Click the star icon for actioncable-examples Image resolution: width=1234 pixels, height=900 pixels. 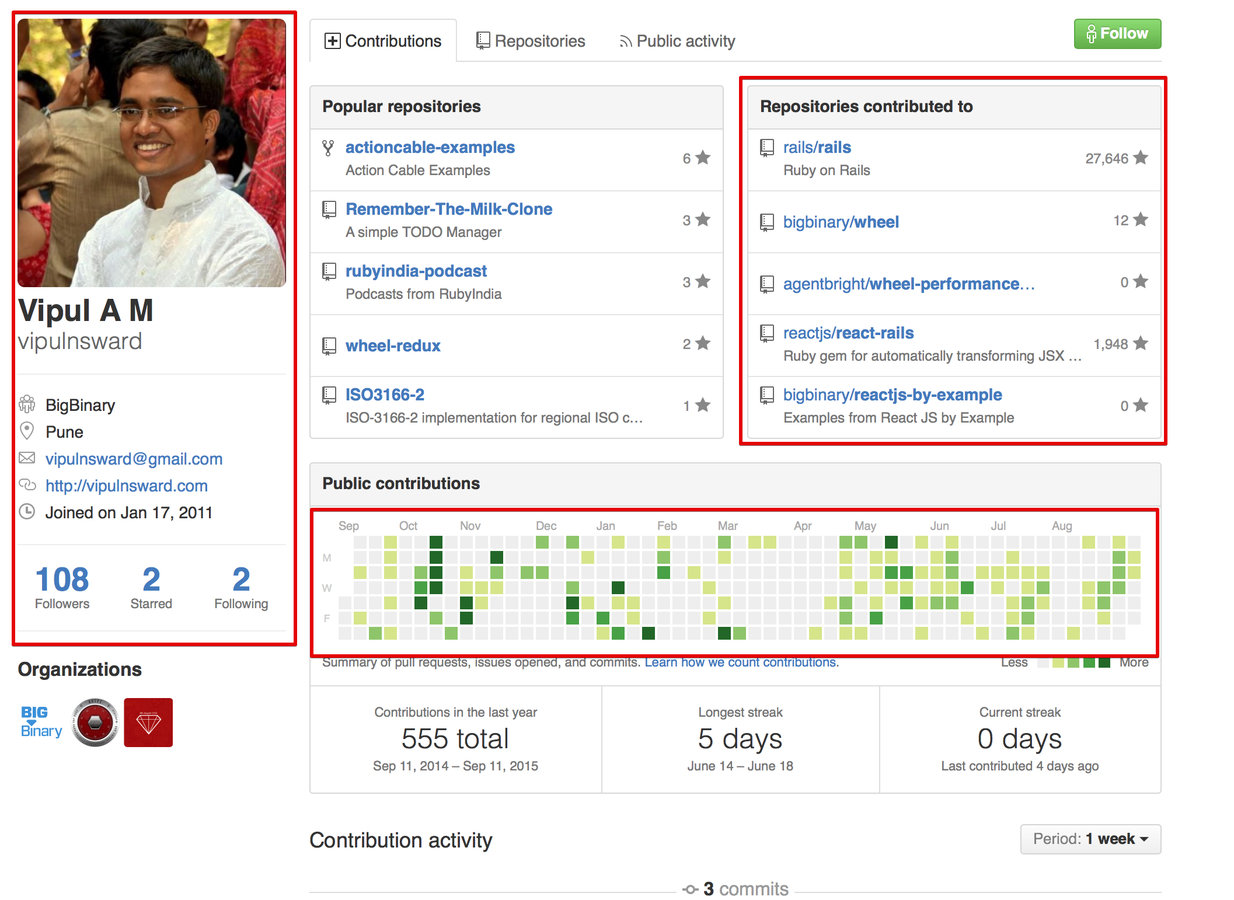coord(703,158)
